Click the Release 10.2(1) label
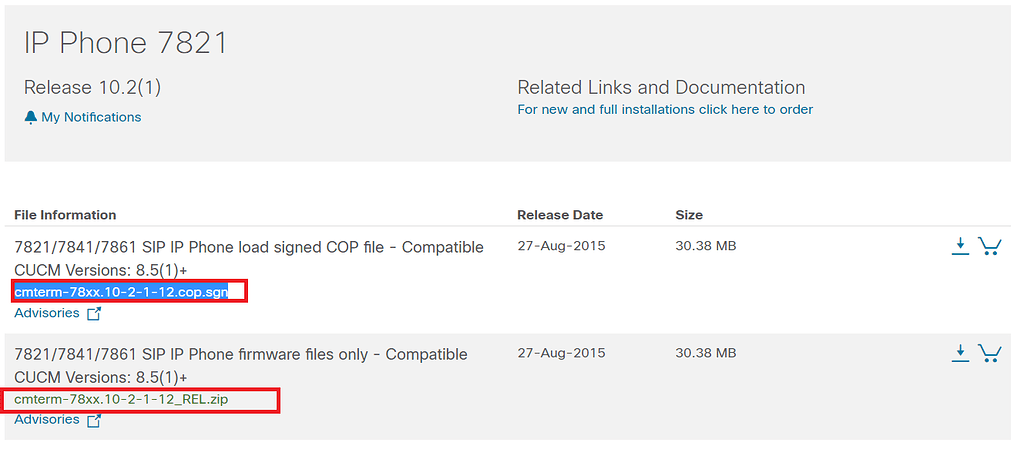The height and width of the screenshot is (473, 1024). tap(92, 88)
